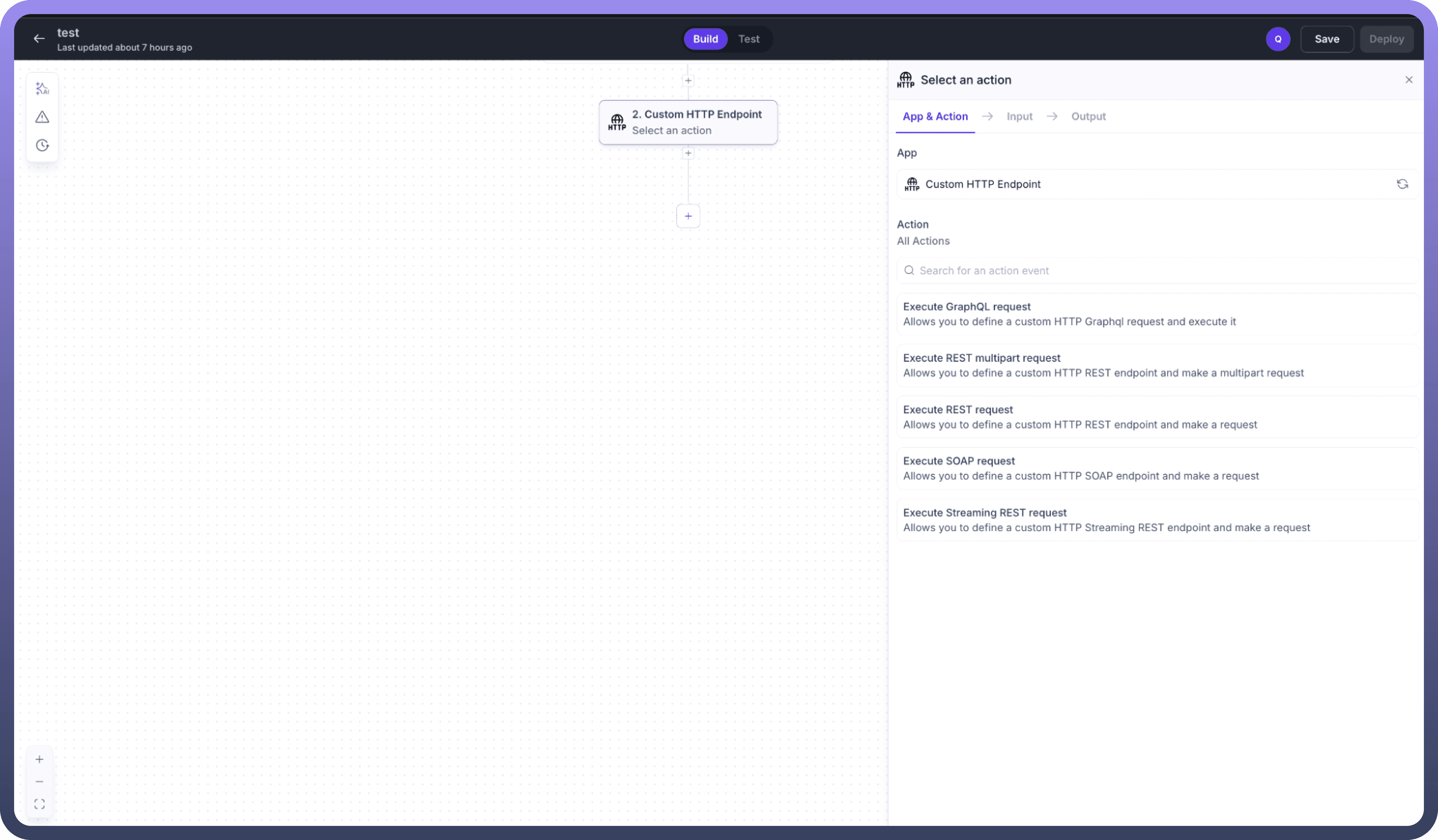Open the warnings triangle icon
Image resolution: width=1438 pixels, height=840 pixels.
click(x=42, y=117)
